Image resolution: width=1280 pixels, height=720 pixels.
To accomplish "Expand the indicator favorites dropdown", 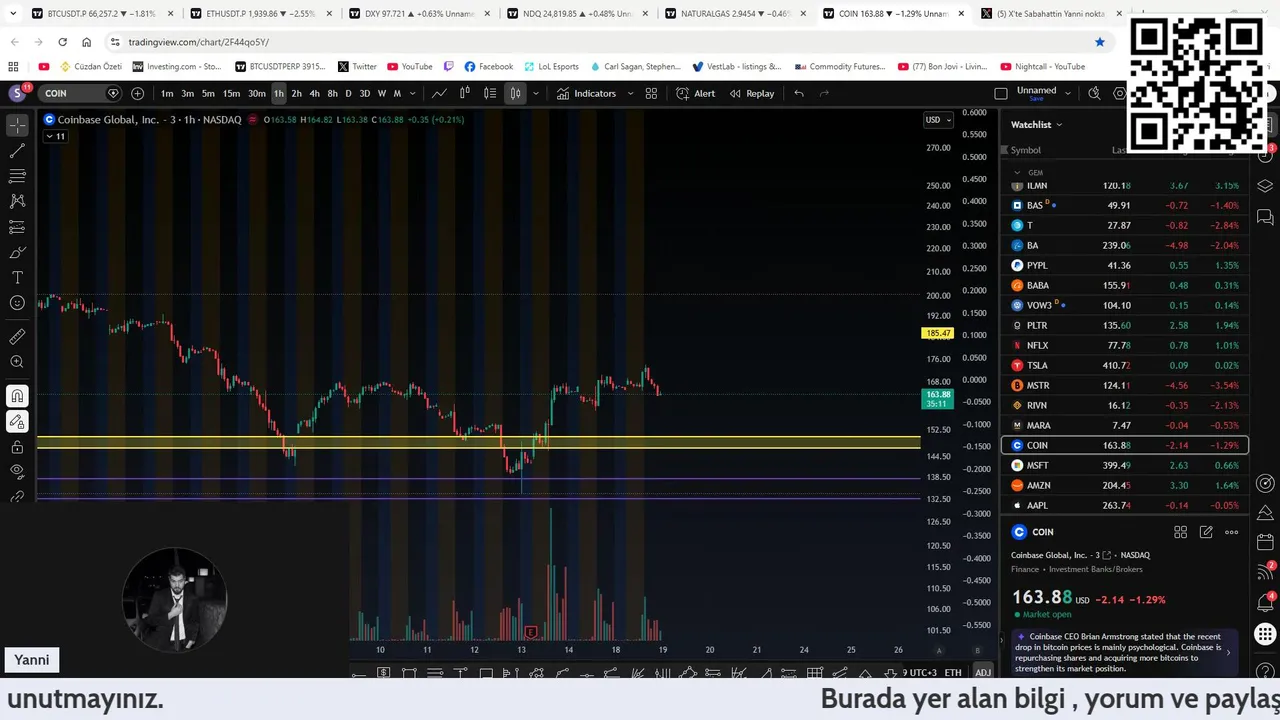I will (630, 93).
